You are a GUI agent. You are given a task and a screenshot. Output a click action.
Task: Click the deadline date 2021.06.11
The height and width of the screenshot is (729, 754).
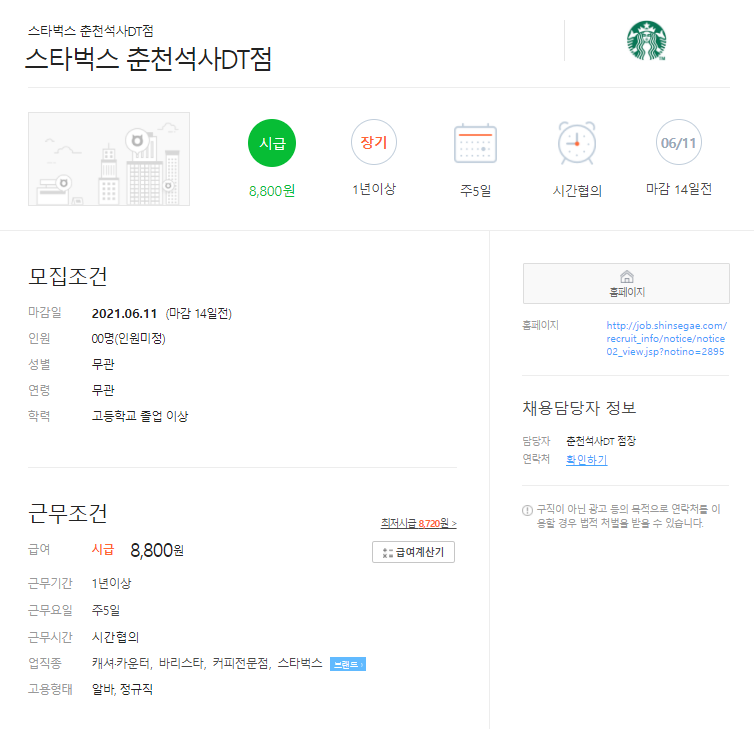[124, 314]
